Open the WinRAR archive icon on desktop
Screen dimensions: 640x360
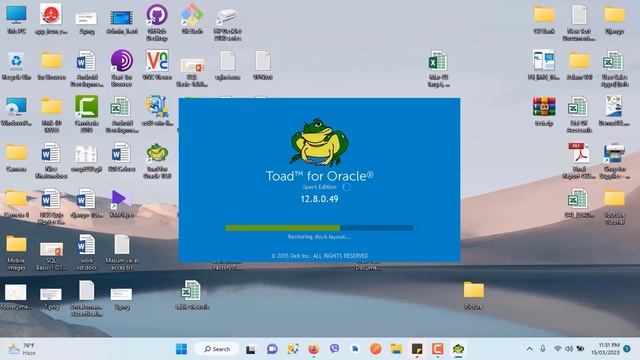pyautogui.click(x=544, y=111)
